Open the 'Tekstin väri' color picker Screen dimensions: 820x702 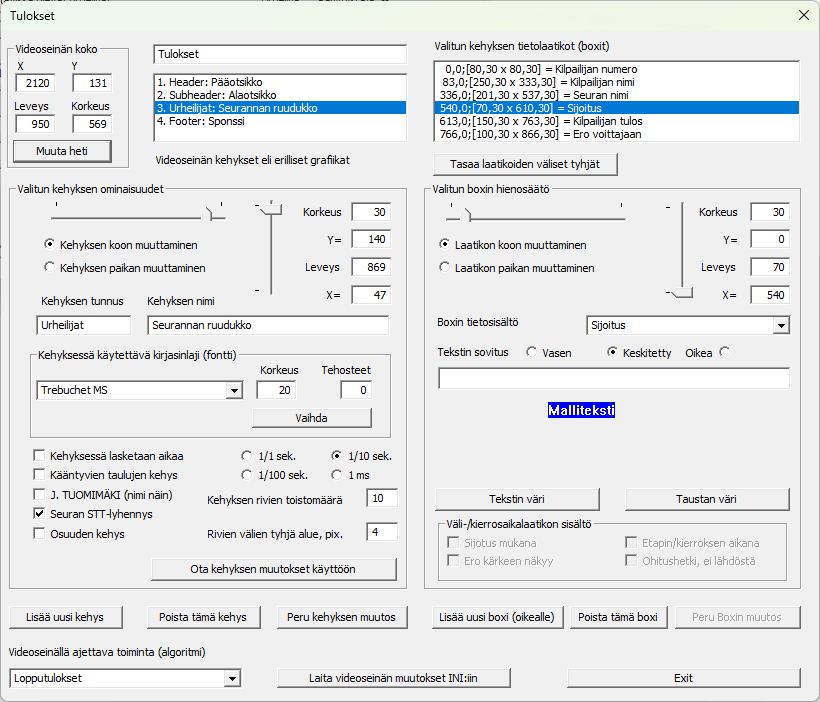click(x=516, y=498)
